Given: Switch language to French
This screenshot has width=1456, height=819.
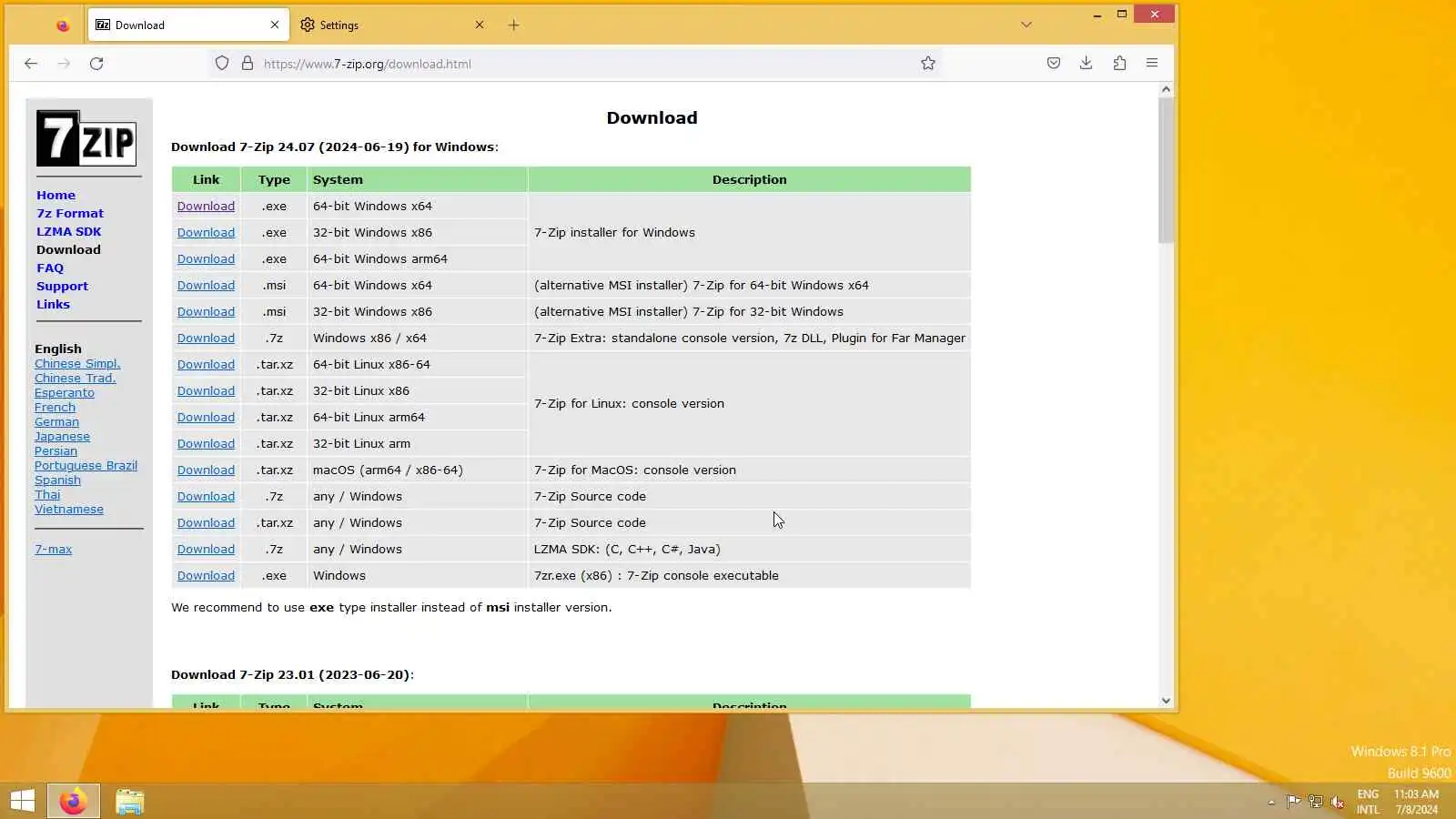Looking at the screenshot, I should 55,408.
